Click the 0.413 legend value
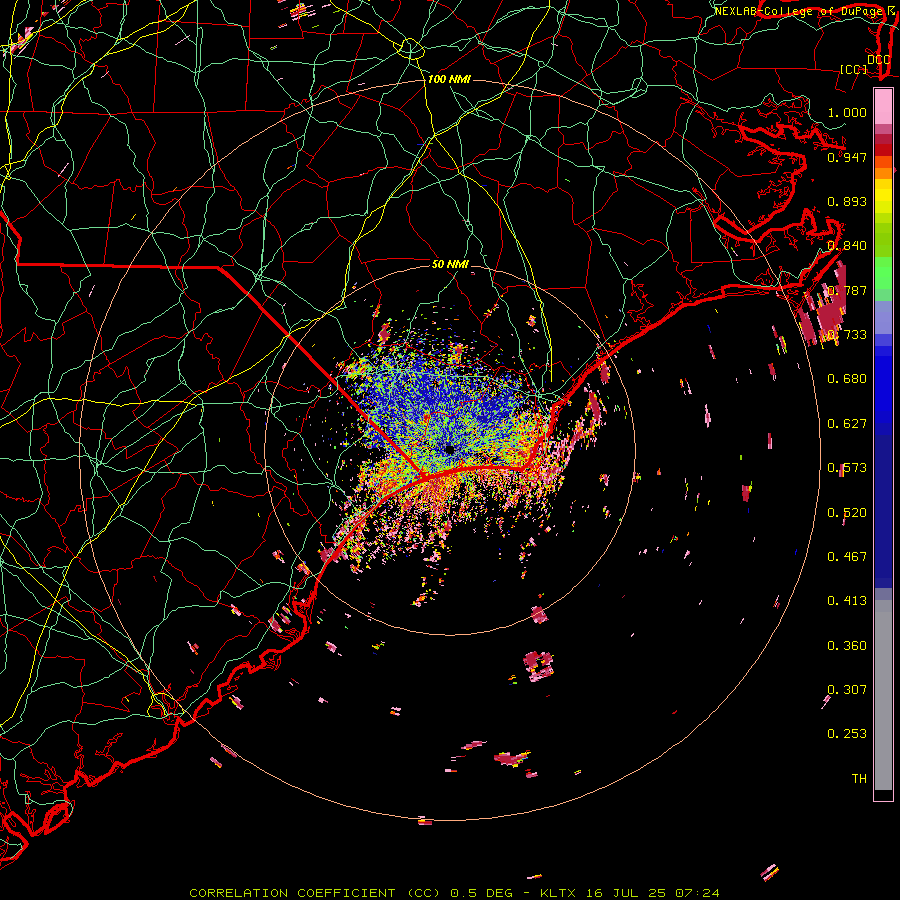The height and width of the screenshot is (900, 900). click(x=847, y=601)
